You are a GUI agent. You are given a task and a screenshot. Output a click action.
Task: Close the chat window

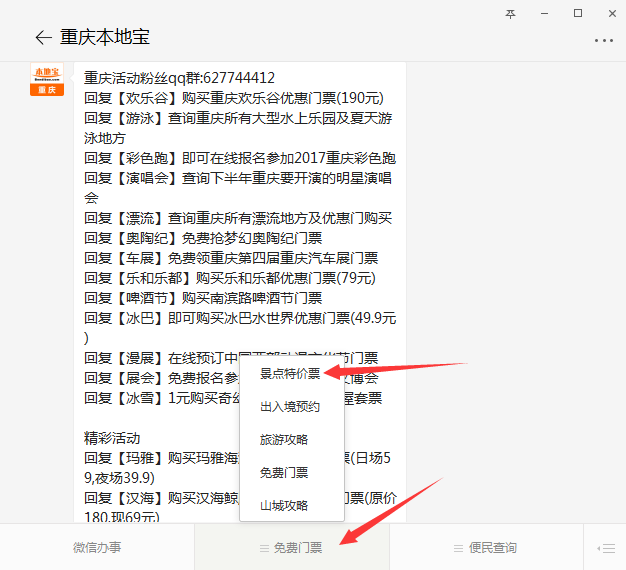pos(612,14)
